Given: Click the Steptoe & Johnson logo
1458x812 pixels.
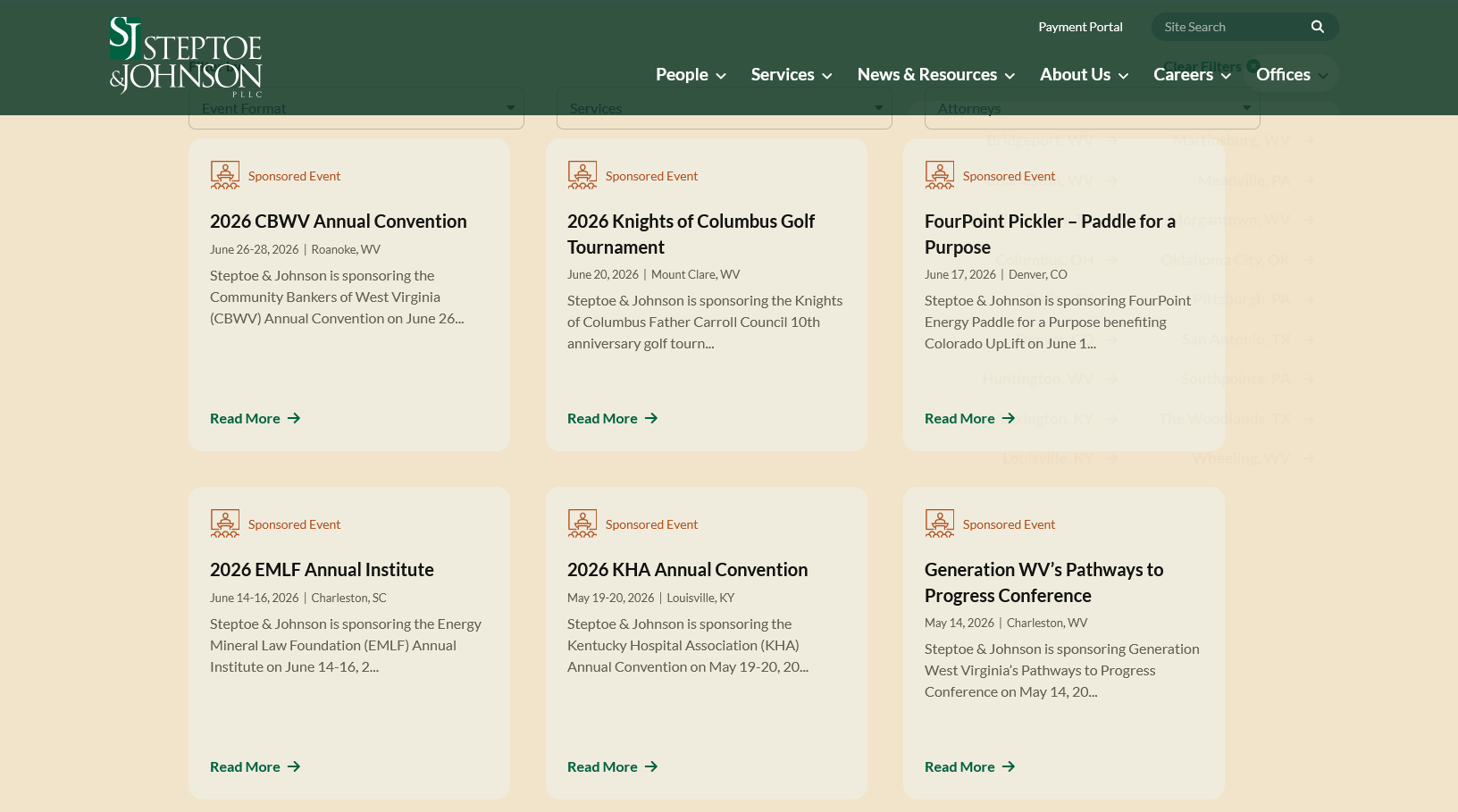Looking at the screenshot, I should click(x=186, y=56).
